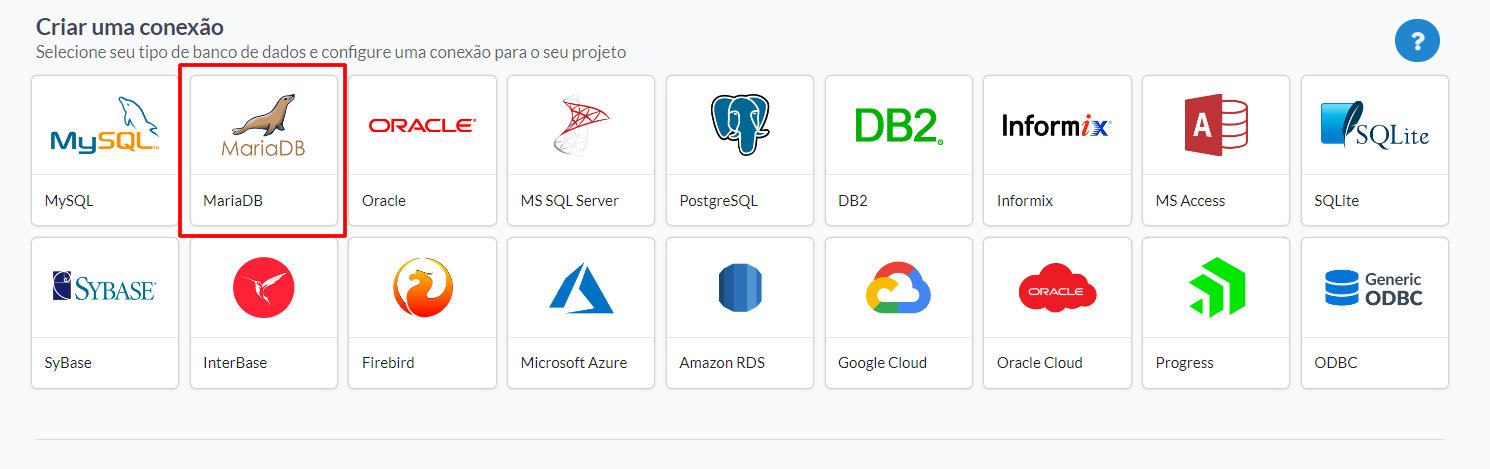Screen dimensions: 1490x469
Task: Click the Generic ODBC database thumbnail
Action: click(1375, 288)
